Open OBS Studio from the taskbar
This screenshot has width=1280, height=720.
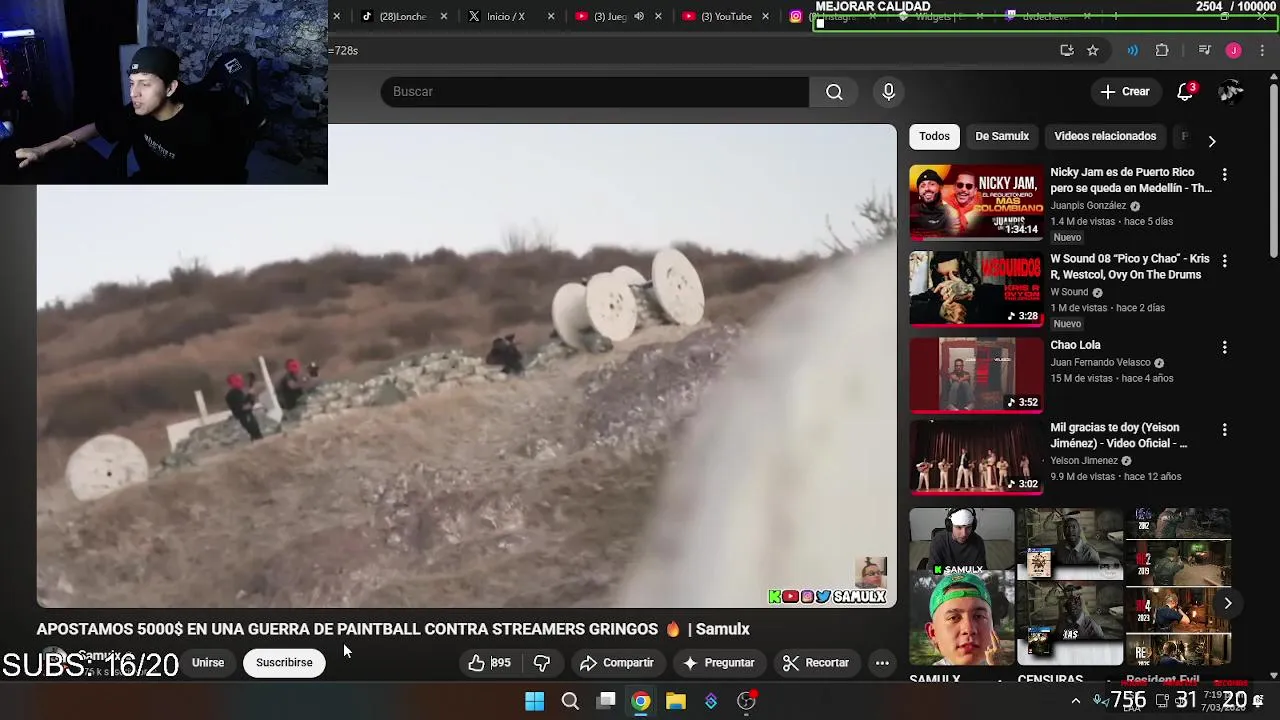(747, 701)
